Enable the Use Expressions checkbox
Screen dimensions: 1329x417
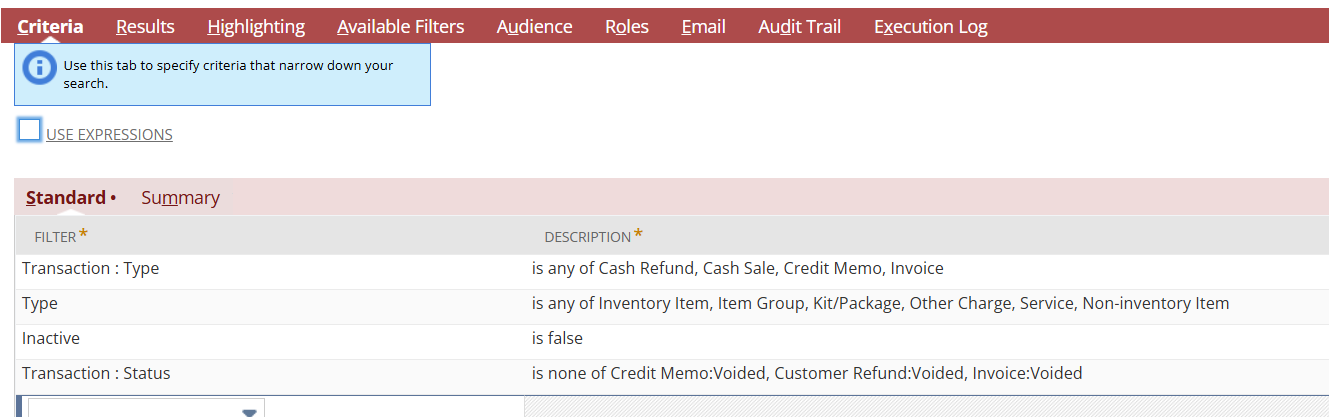click(30, 130)
